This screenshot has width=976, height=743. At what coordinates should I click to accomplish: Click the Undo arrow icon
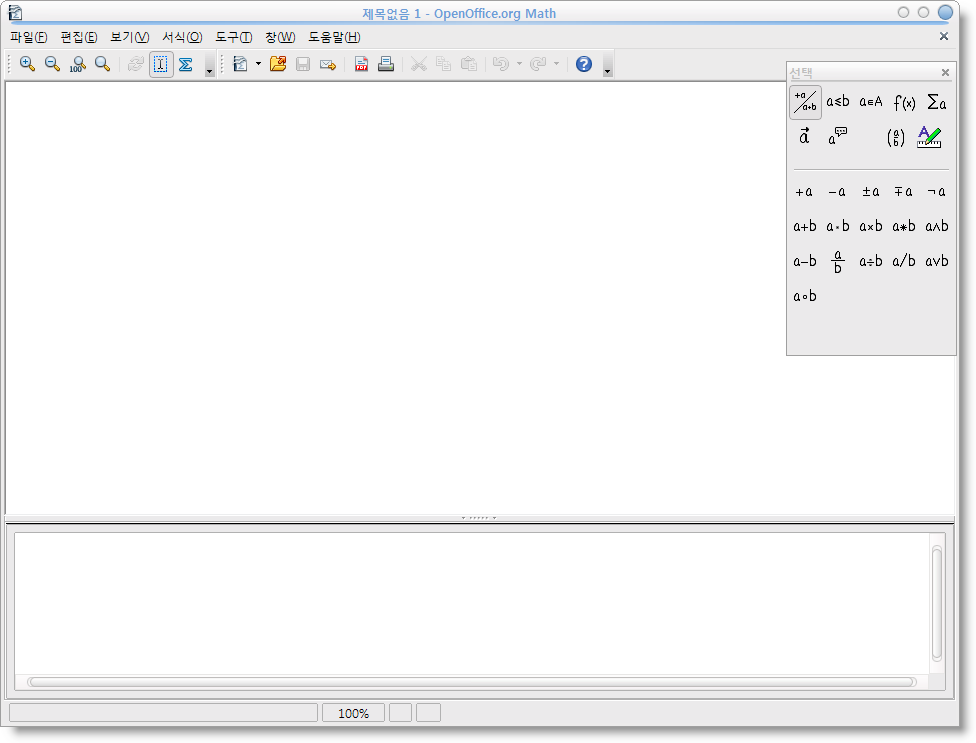click(x=501, y=64)
